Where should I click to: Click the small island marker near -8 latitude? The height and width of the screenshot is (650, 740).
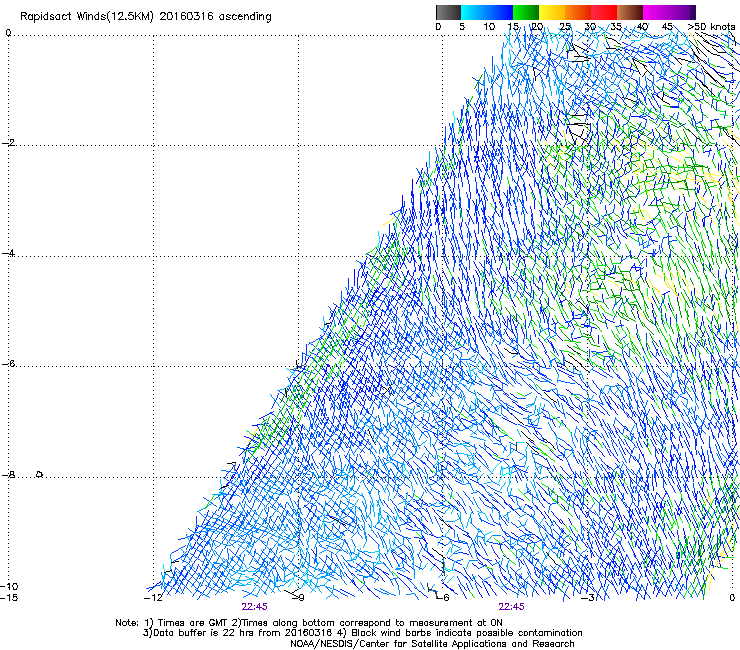coord(40,474)
